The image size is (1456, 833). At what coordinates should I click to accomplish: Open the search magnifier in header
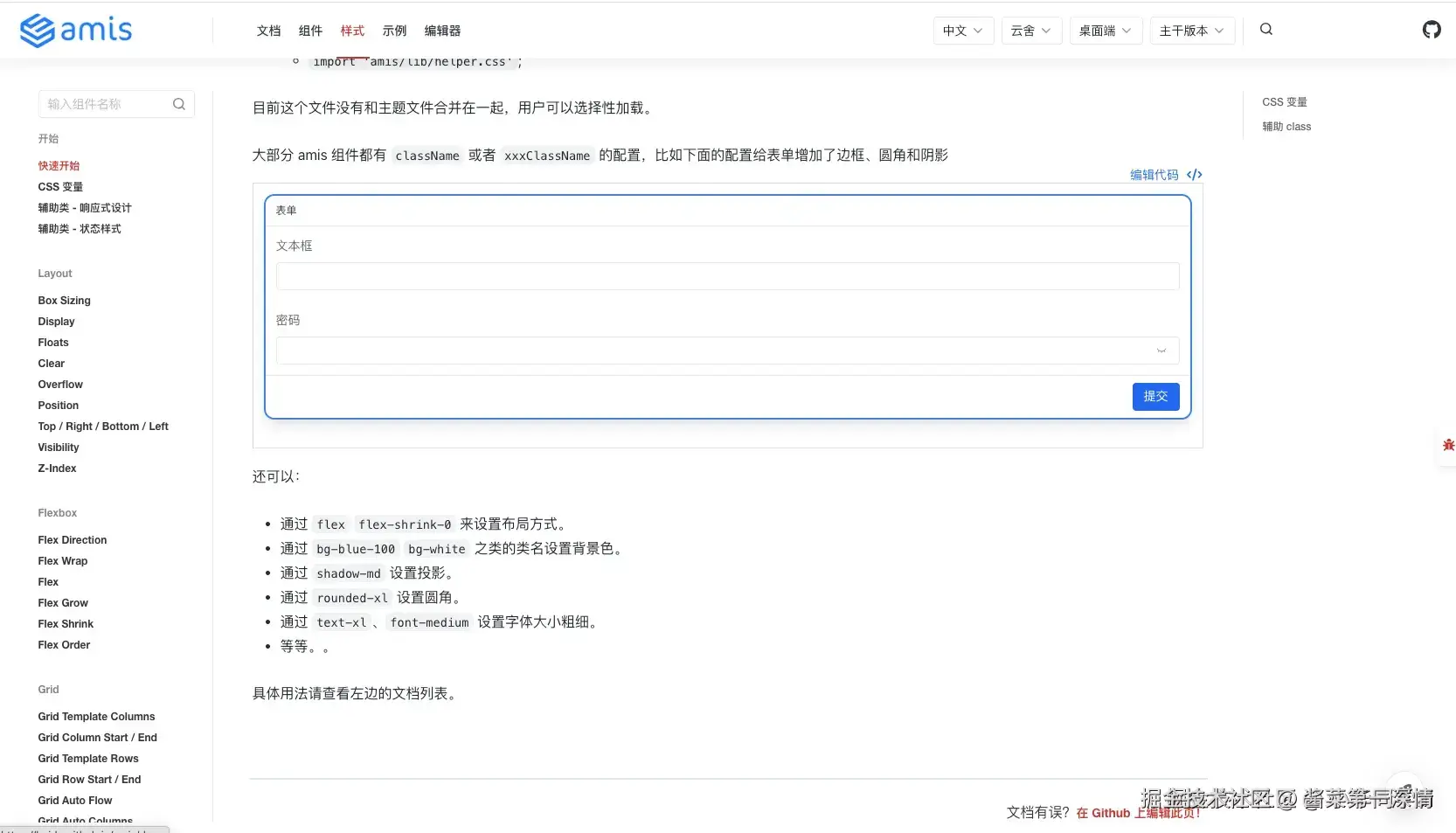click(x=1266, y=30)
